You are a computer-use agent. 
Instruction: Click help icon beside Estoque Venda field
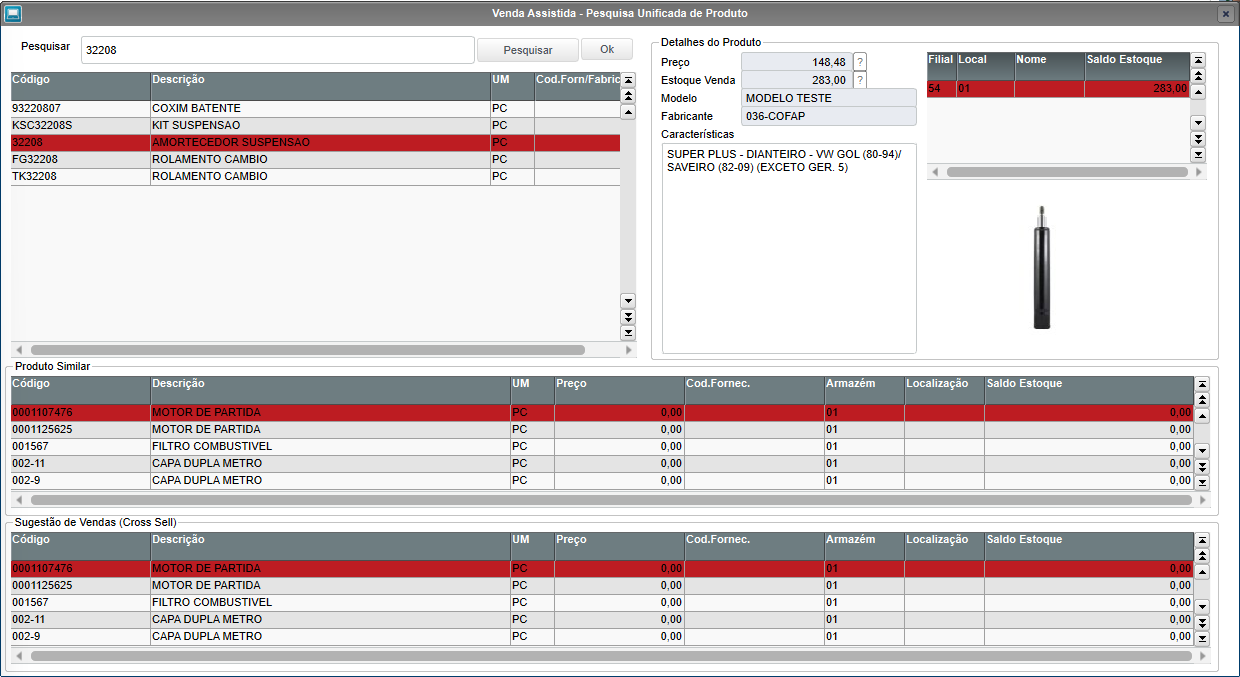(860, 80)
